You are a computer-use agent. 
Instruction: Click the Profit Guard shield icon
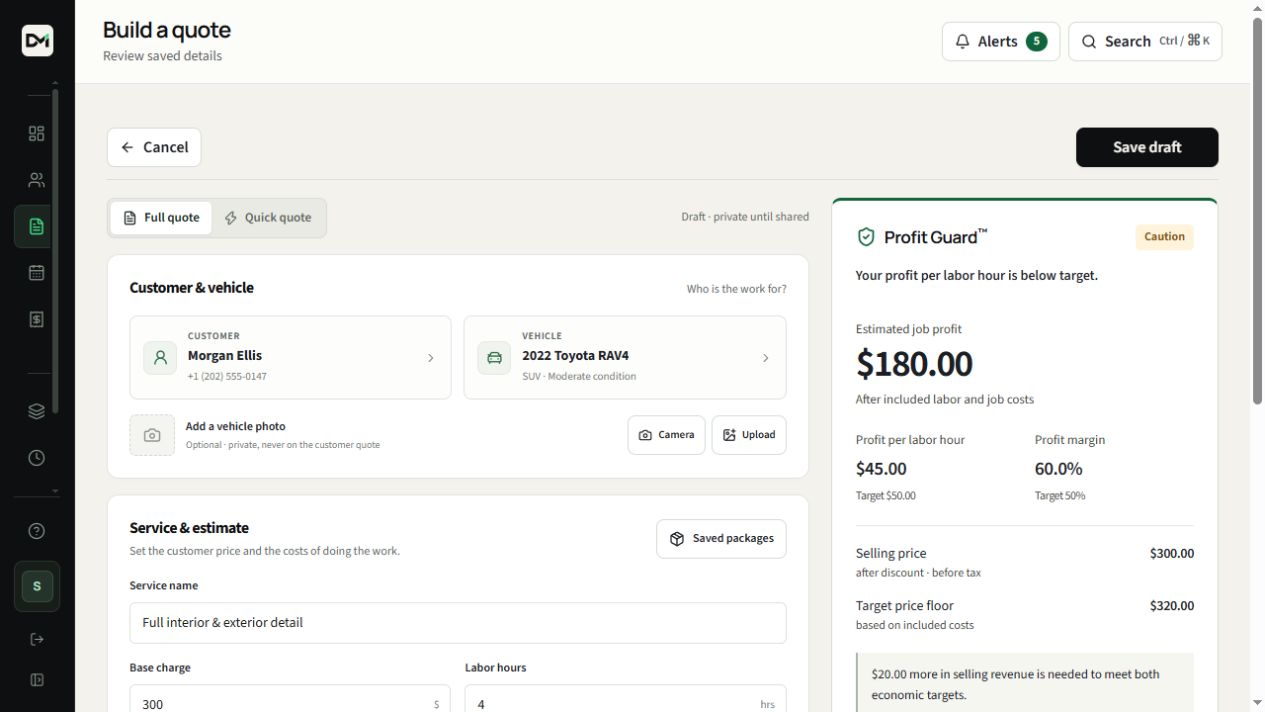pyautogui.click(x=866, y=237)
